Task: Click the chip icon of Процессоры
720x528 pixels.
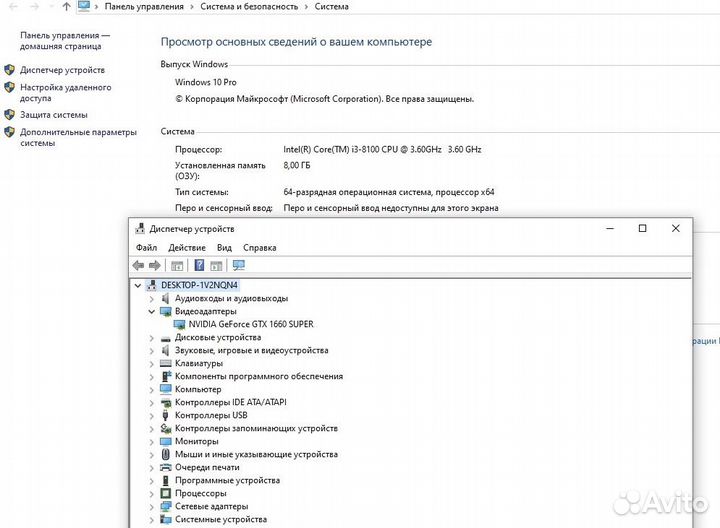Action: [166, 494]
